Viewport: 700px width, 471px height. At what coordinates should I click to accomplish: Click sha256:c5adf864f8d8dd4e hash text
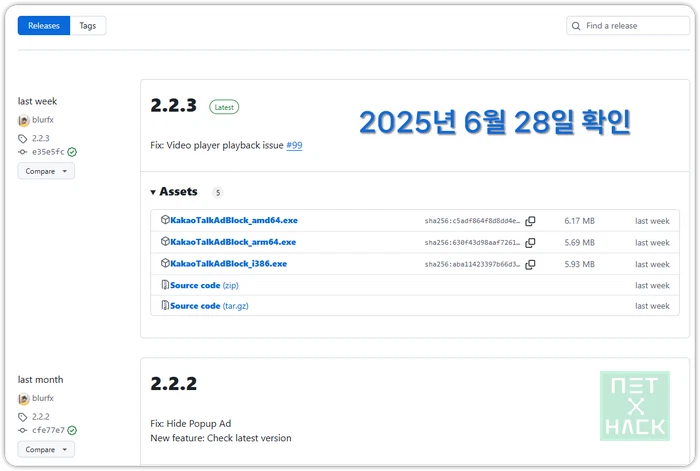coord(472,221)
